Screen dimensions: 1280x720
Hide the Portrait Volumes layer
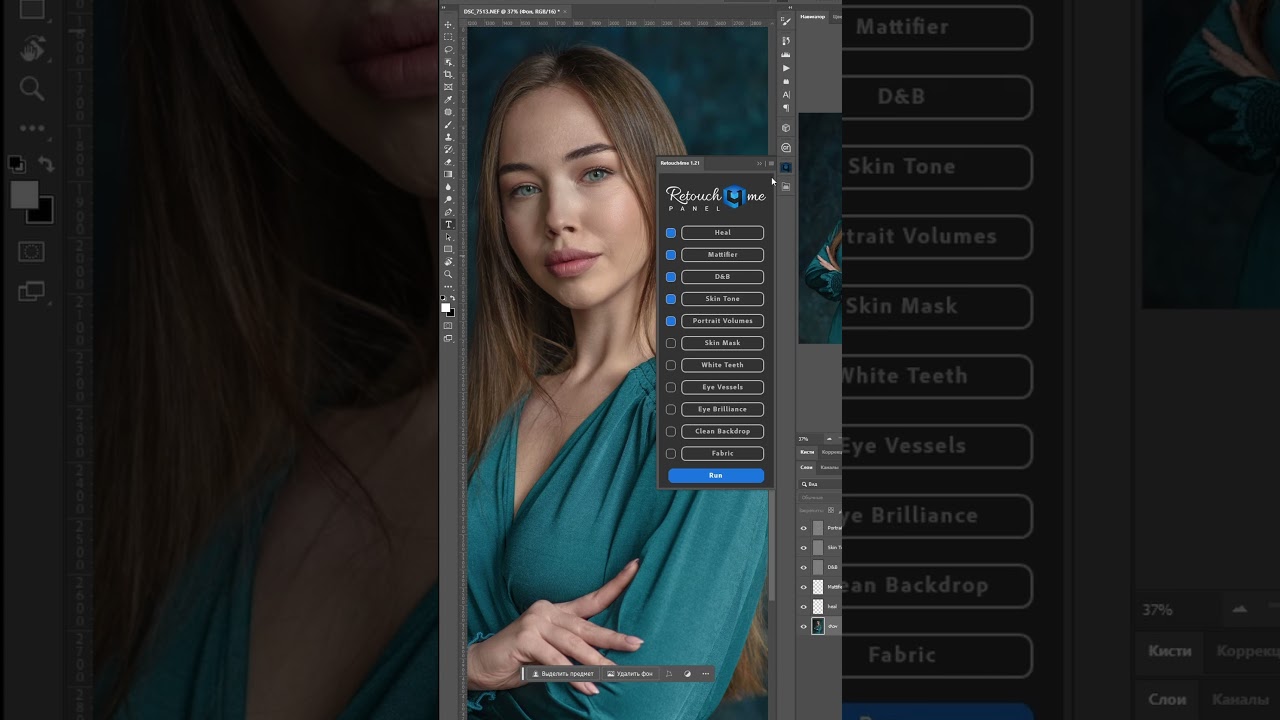pos(803,528)
